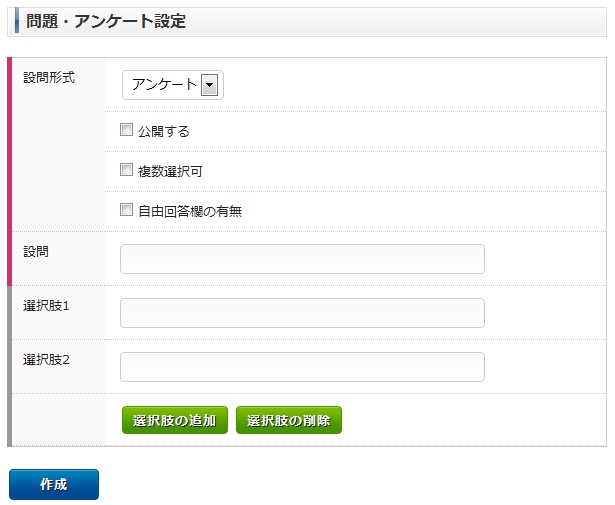Click the 設問形式 row label
The image size is (615, 505).
(x=49, y=78)
